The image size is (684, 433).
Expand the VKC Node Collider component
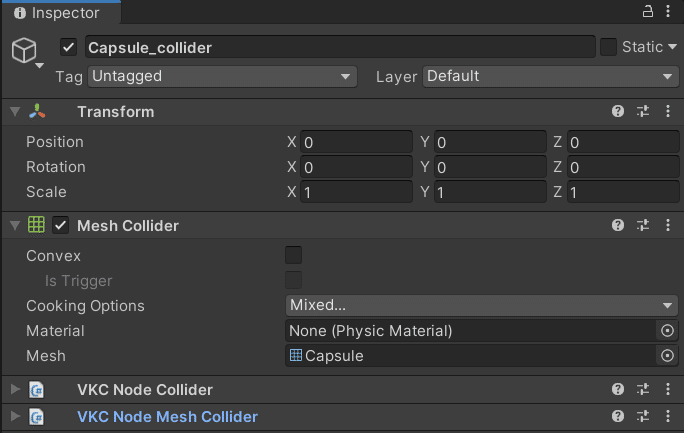pyautogui.click(x=15, y=390)
